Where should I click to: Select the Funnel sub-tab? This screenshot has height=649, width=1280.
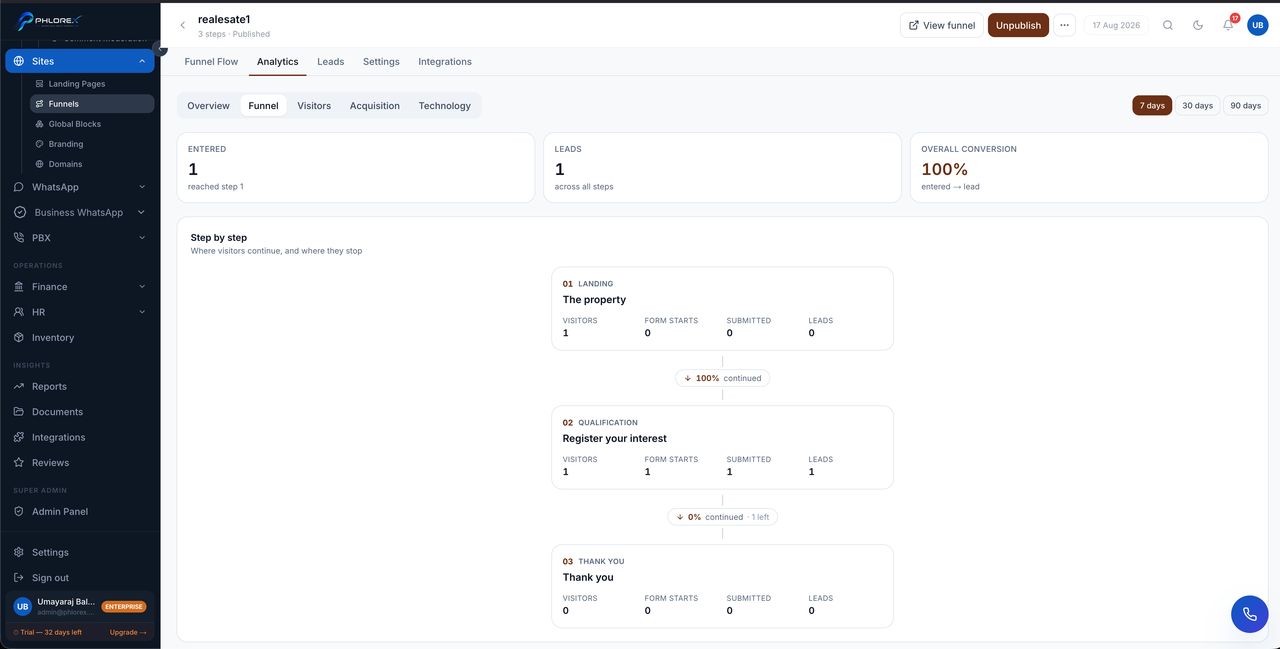pos(264,106)
